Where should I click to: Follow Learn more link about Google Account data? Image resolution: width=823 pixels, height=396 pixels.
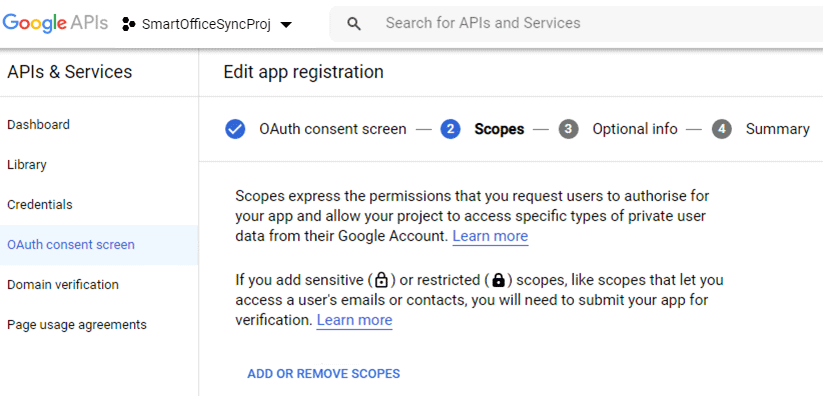pos(490,236)
